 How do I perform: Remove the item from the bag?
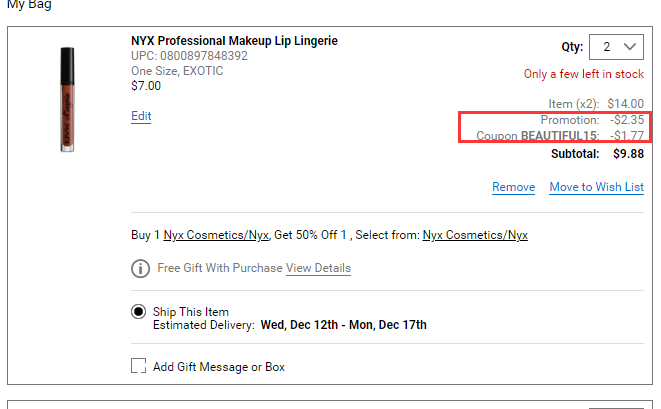[513, 187]
